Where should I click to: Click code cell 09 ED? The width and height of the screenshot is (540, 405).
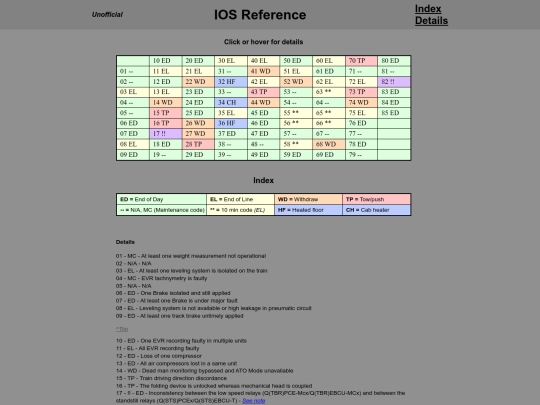click(133, 155)
